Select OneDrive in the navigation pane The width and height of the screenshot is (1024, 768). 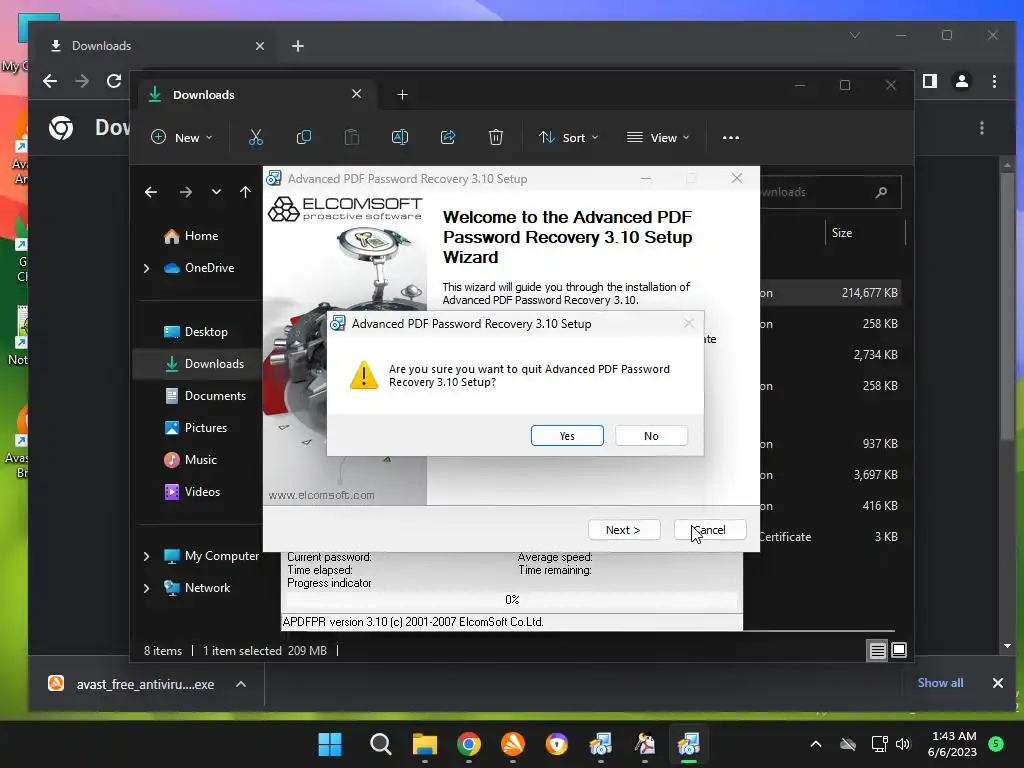point(199,268)
